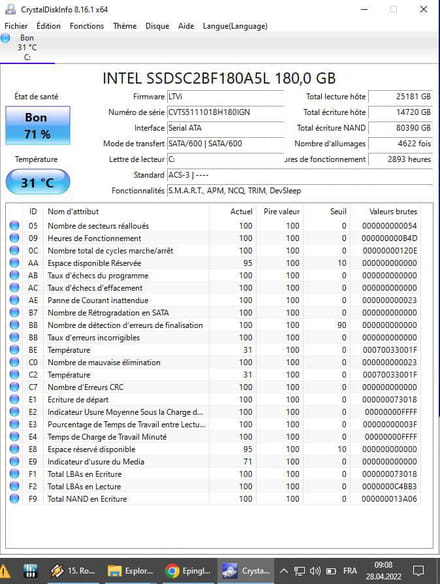Open the Fonctions menu

tap(86, 26)
